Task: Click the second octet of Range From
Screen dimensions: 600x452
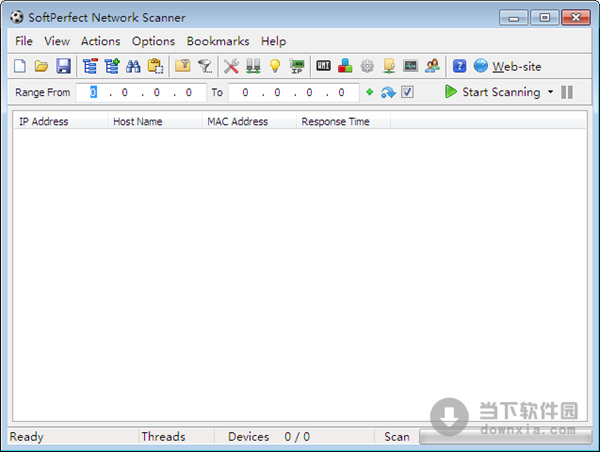Action: click(x=125, y=92)
